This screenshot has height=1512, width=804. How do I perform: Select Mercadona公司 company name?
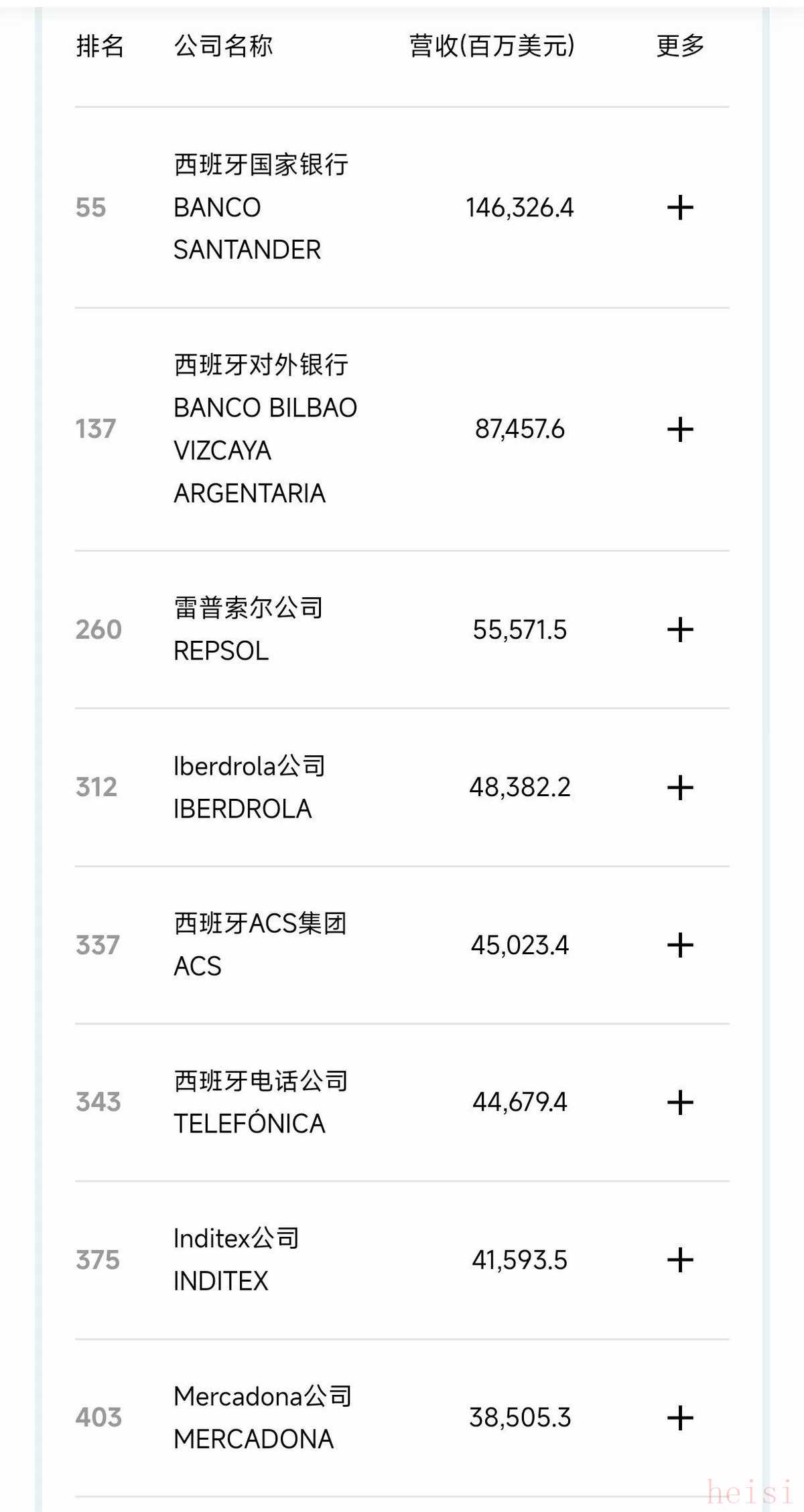[x=262, y=1396]
